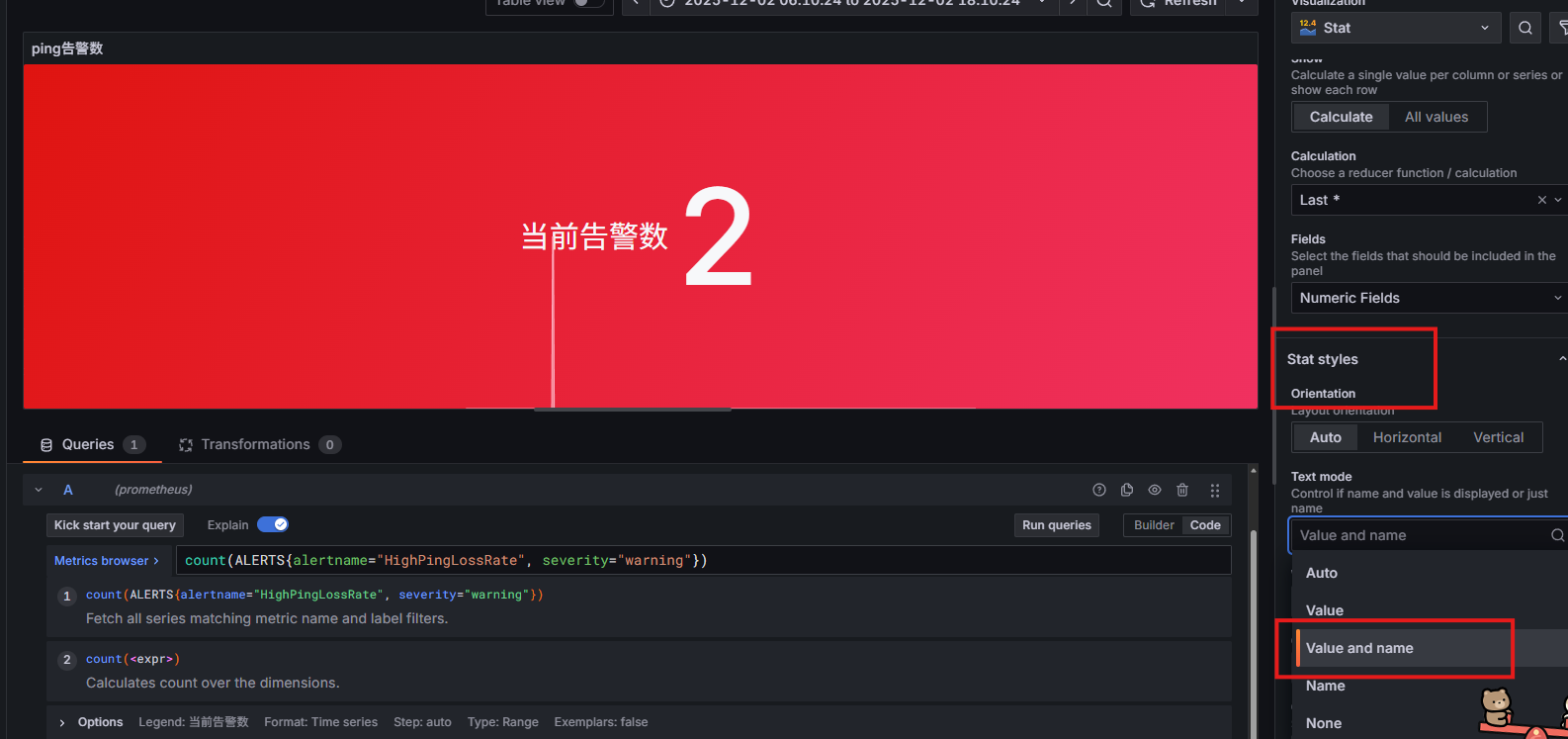The width and height of the screenshot is (1568, 739).
Task: Select Horizontal layout orientation
Action: point(1406,437)
